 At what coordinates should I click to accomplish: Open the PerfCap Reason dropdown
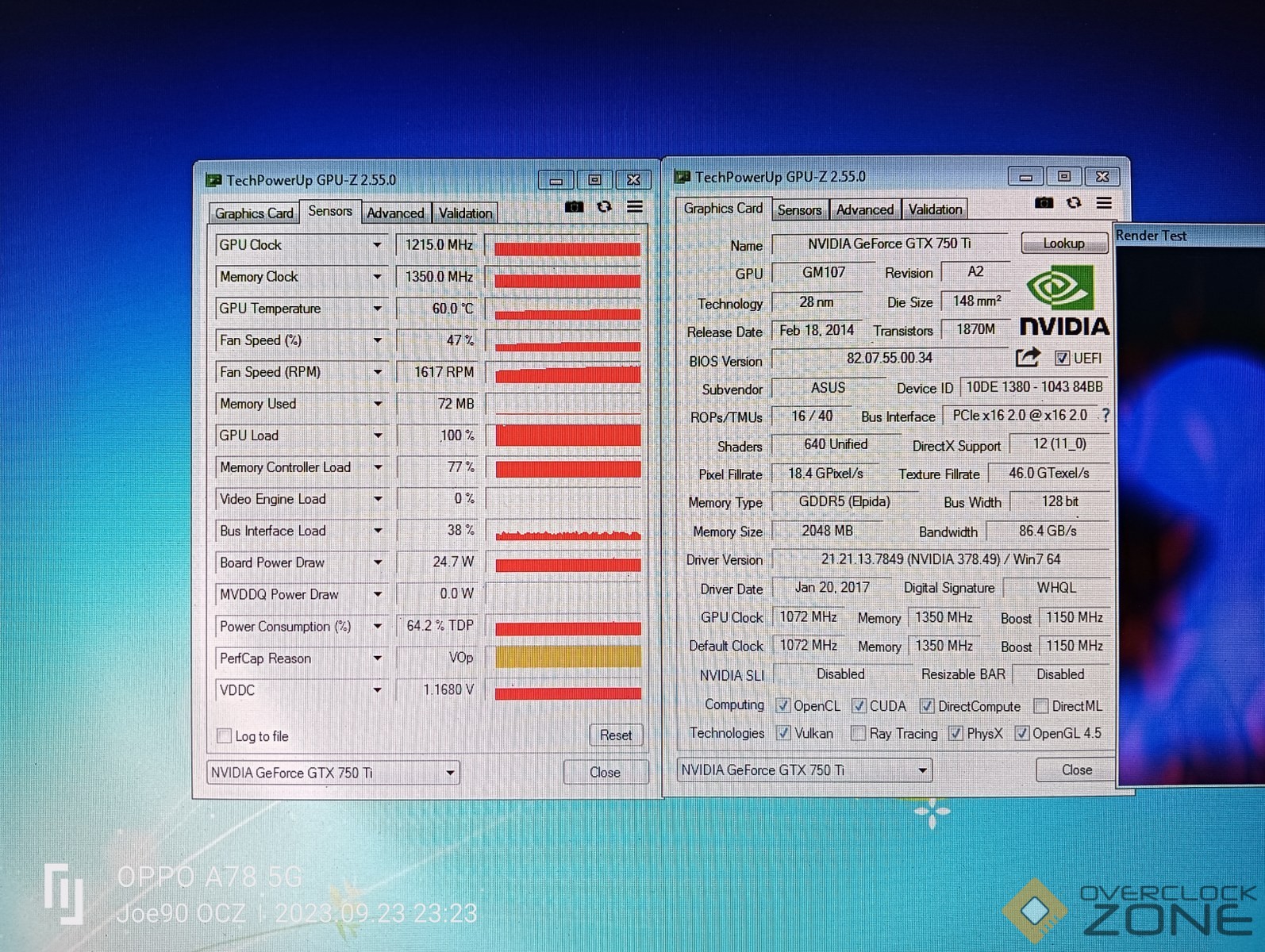coord(378,658)
